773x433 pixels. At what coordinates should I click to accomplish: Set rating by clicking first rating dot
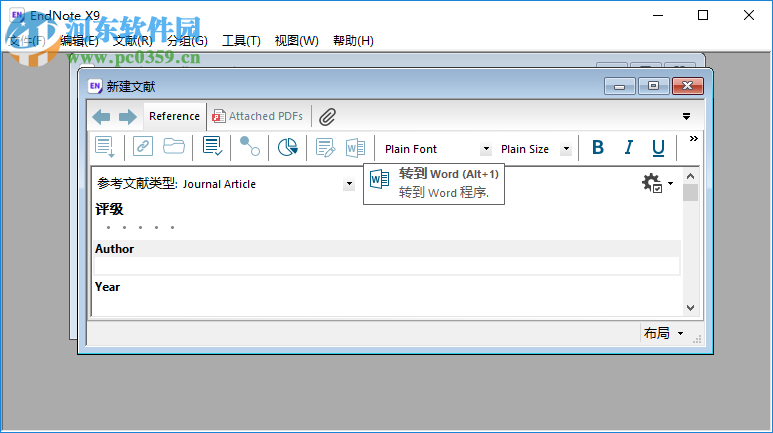[x=108, y=227]
